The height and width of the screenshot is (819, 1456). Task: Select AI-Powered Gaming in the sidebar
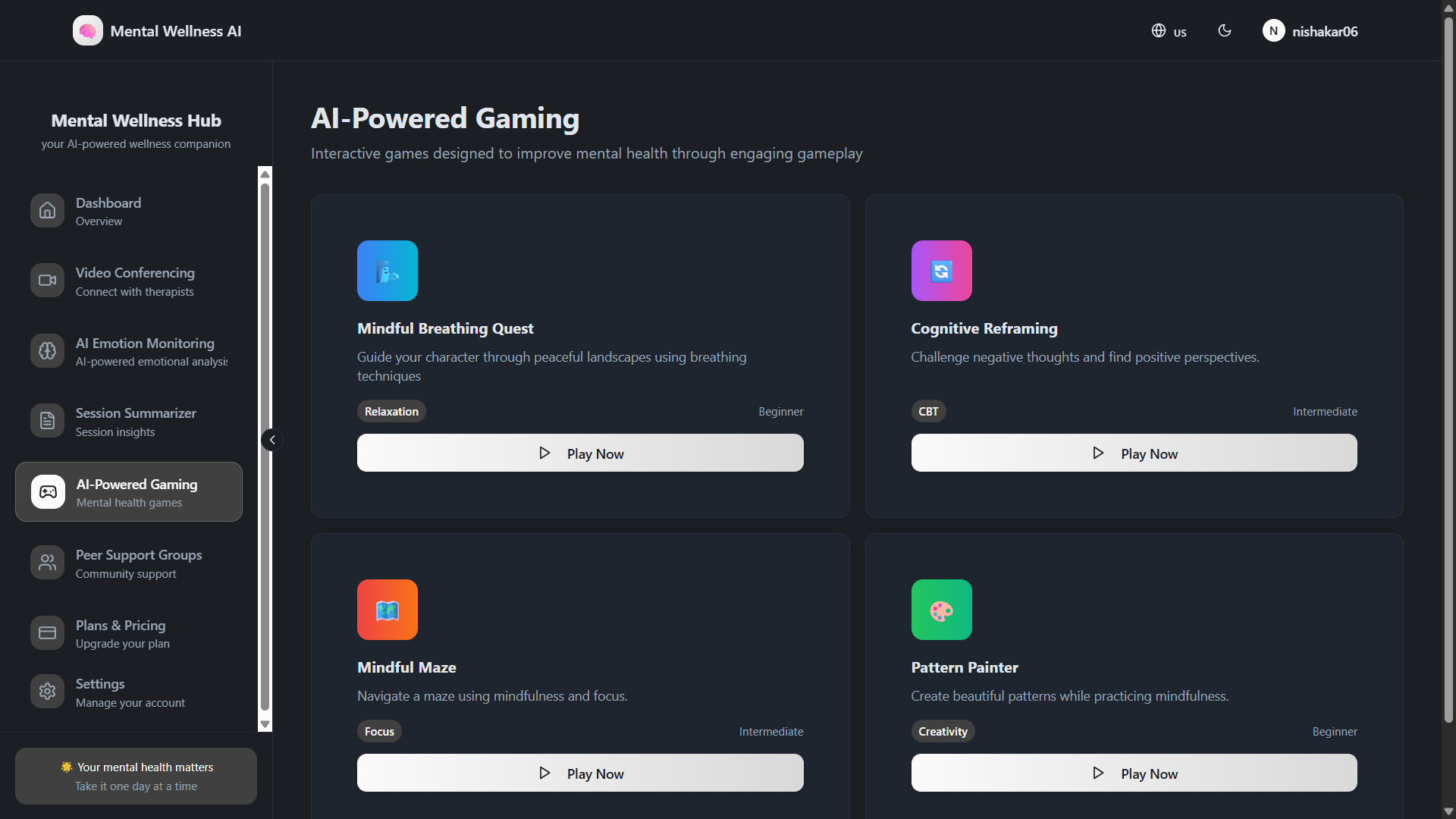coord(129,492)
